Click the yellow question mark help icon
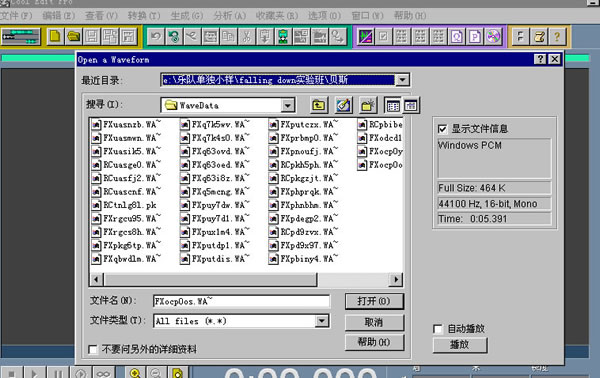600x378 pixels. (557, 37)
